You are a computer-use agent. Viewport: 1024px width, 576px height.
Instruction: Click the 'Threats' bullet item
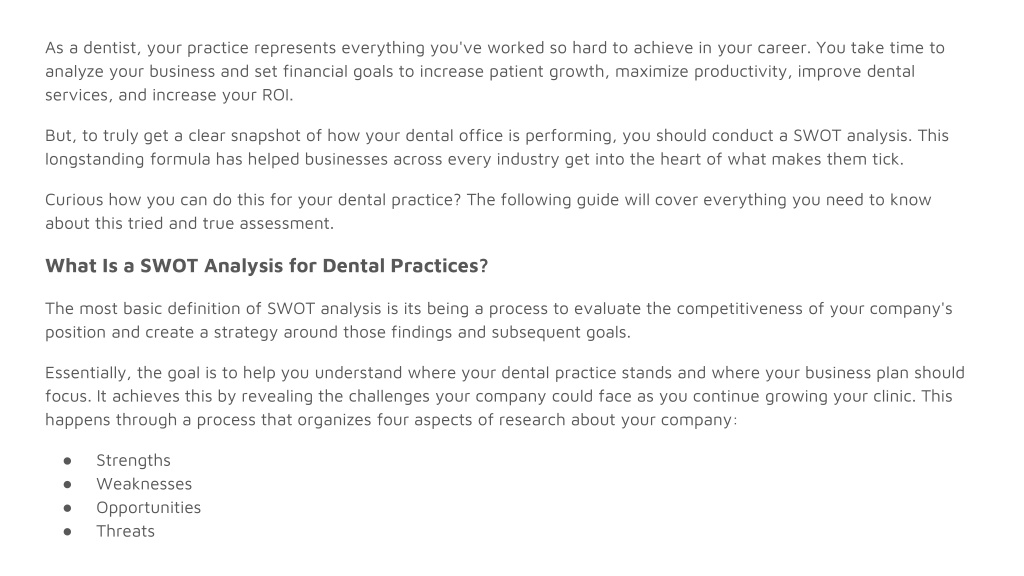point(125,531)
